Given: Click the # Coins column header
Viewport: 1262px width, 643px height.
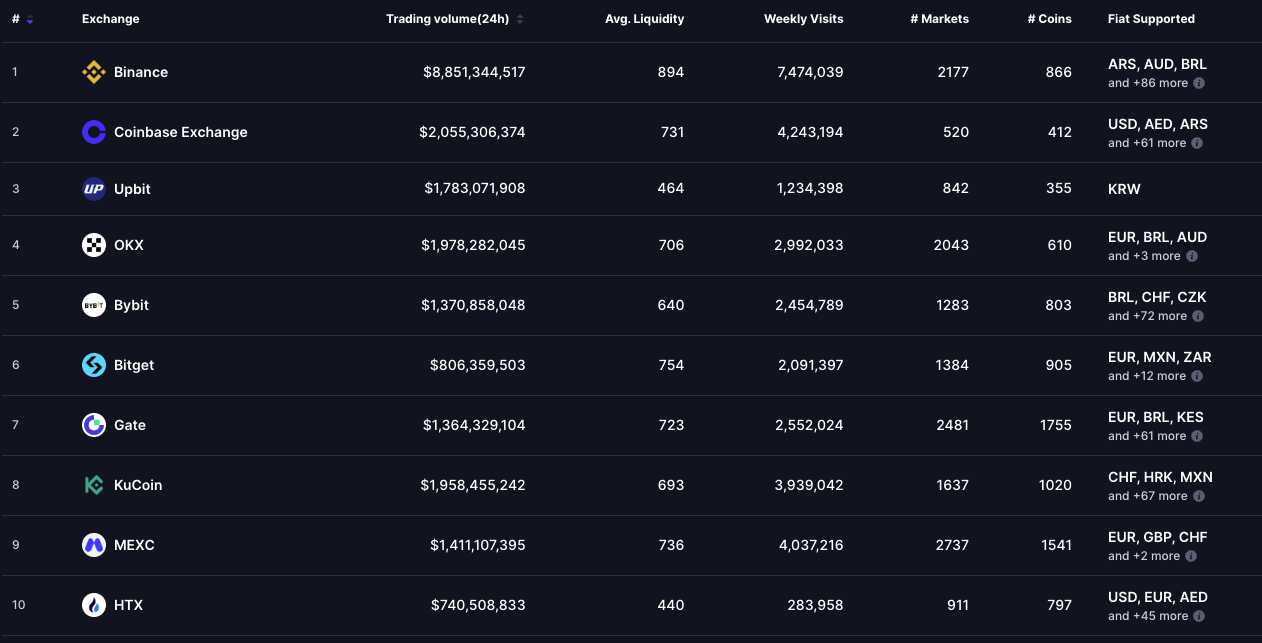Looking at the screenshot, I should tap(1050, 19).
